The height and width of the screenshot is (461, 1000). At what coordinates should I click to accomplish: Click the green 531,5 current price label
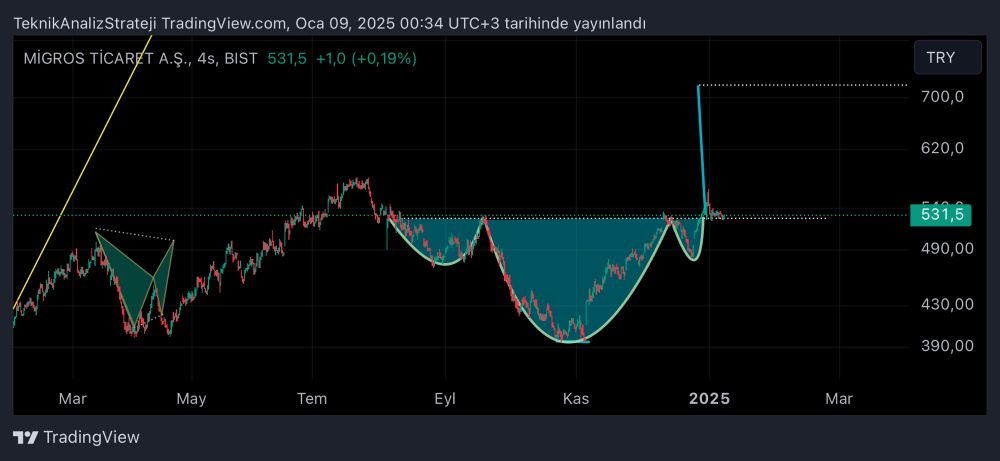(941, 215)
